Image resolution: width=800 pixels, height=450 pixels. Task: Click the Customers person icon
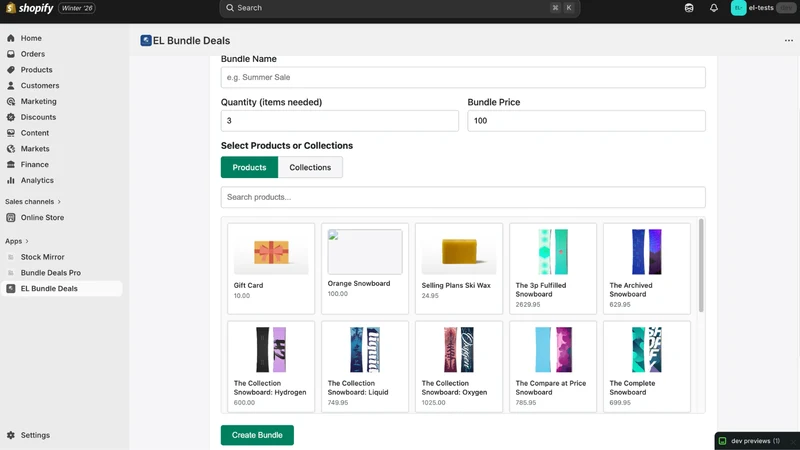pos(11,86)
